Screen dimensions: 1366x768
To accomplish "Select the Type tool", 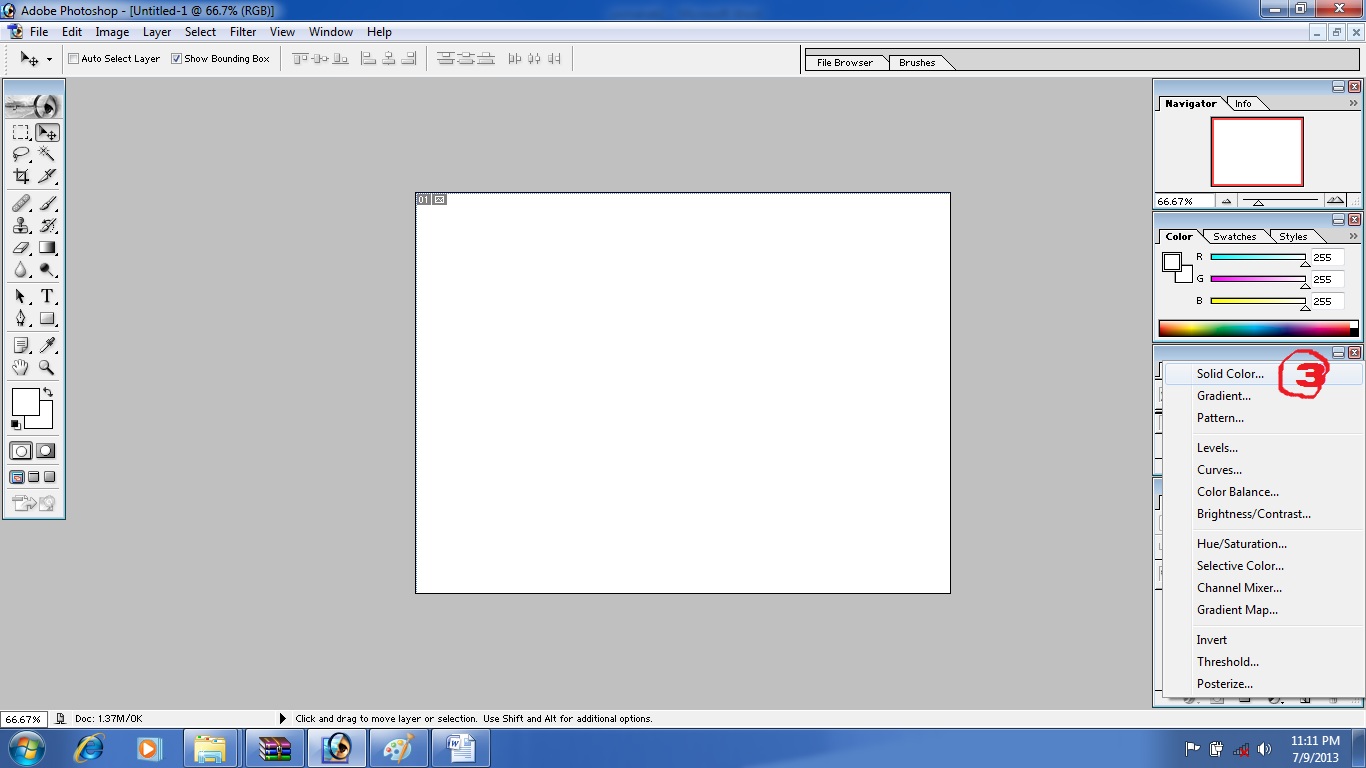I will [45, 296].
